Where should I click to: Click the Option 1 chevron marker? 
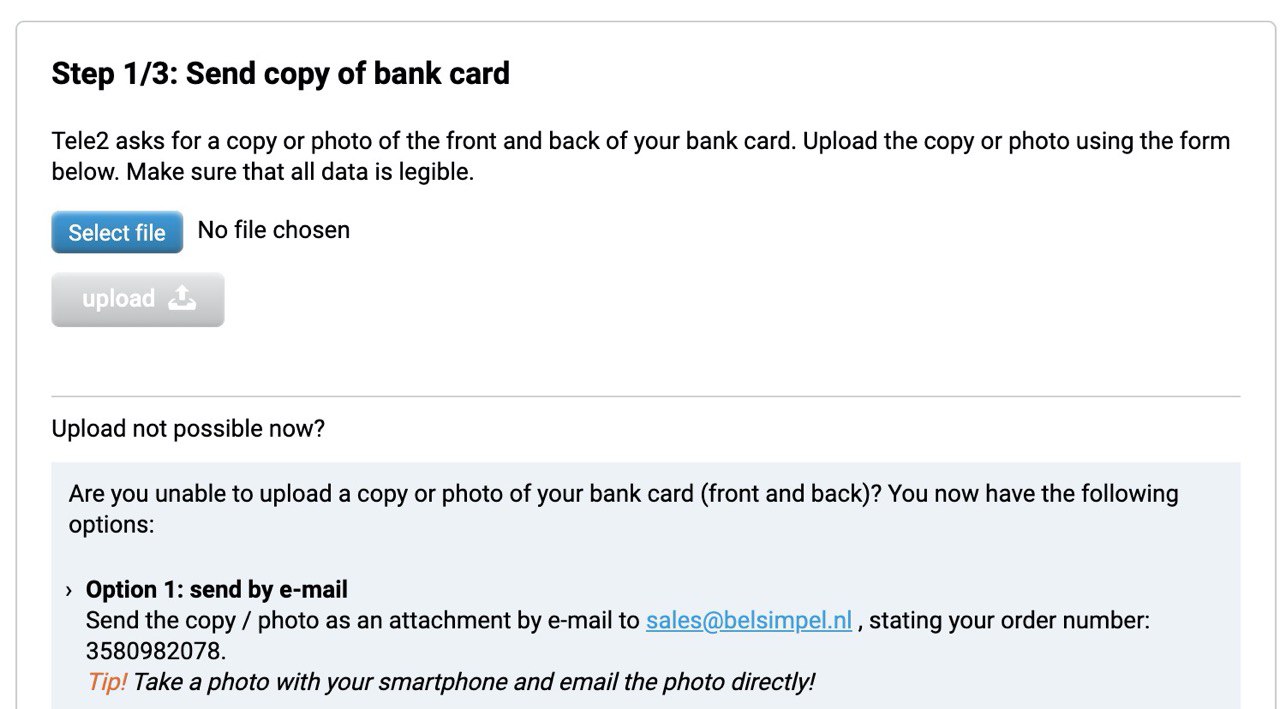coord(69,590)
